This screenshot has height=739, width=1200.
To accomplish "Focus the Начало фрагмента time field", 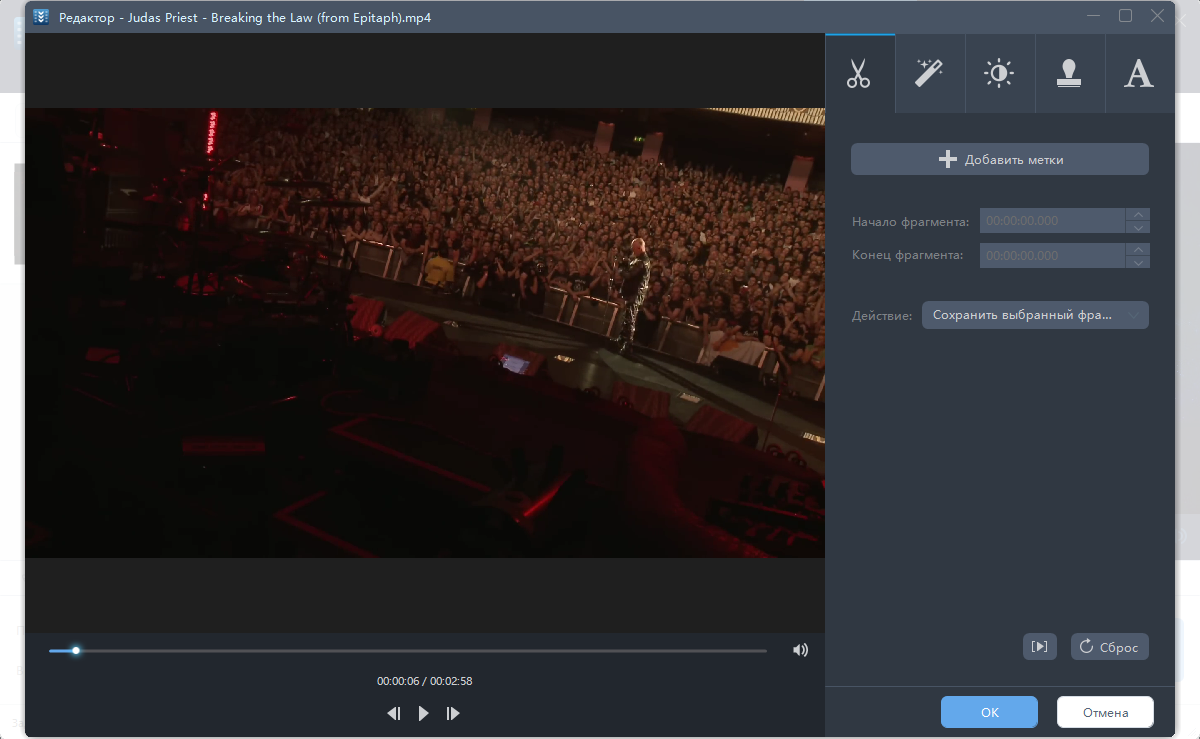I will 1052,221.
